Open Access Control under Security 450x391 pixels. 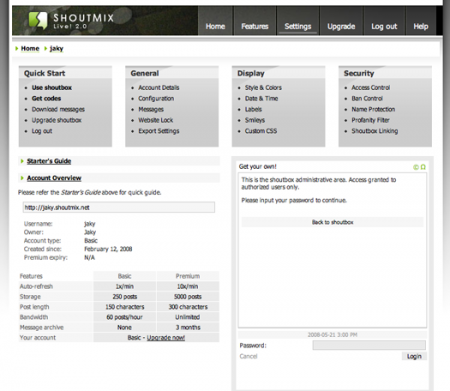tap(371, 88)
